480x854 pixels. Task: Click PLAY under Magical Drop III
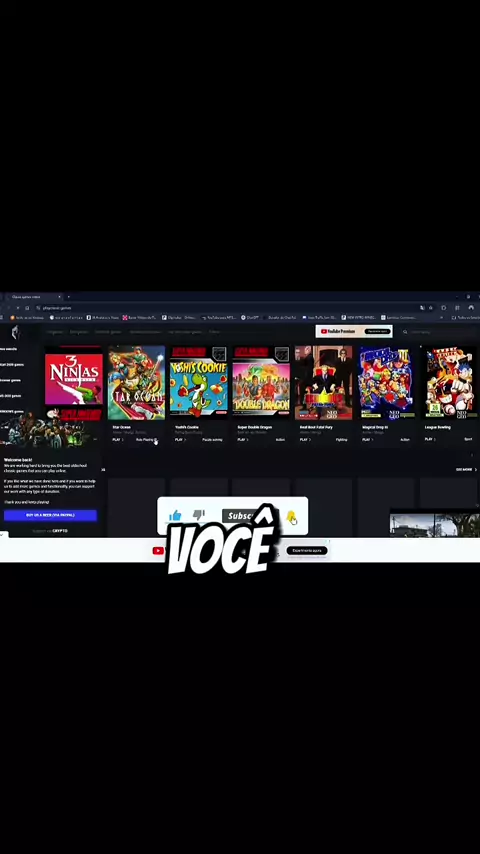point(367,440)
